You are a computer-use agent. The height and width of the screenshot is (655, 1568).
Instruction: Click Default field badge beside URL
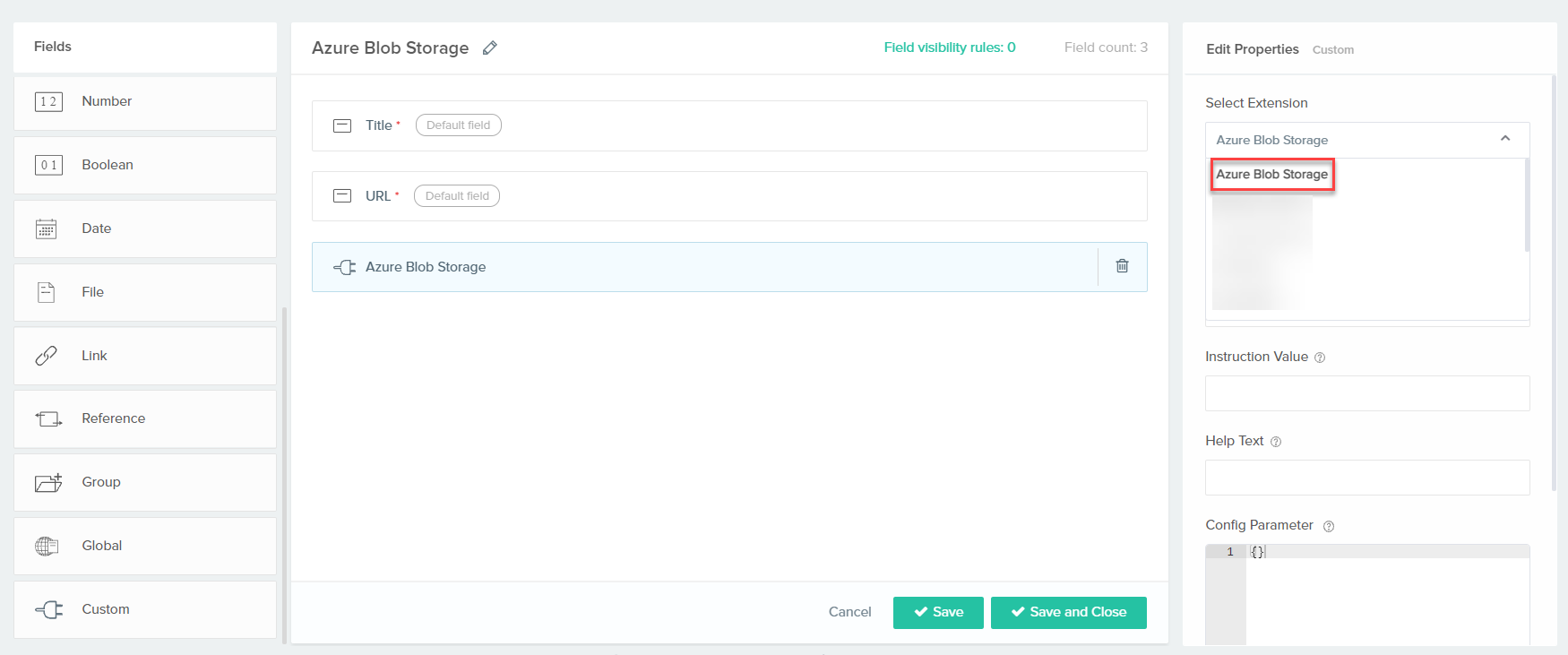tap(457, 196)
